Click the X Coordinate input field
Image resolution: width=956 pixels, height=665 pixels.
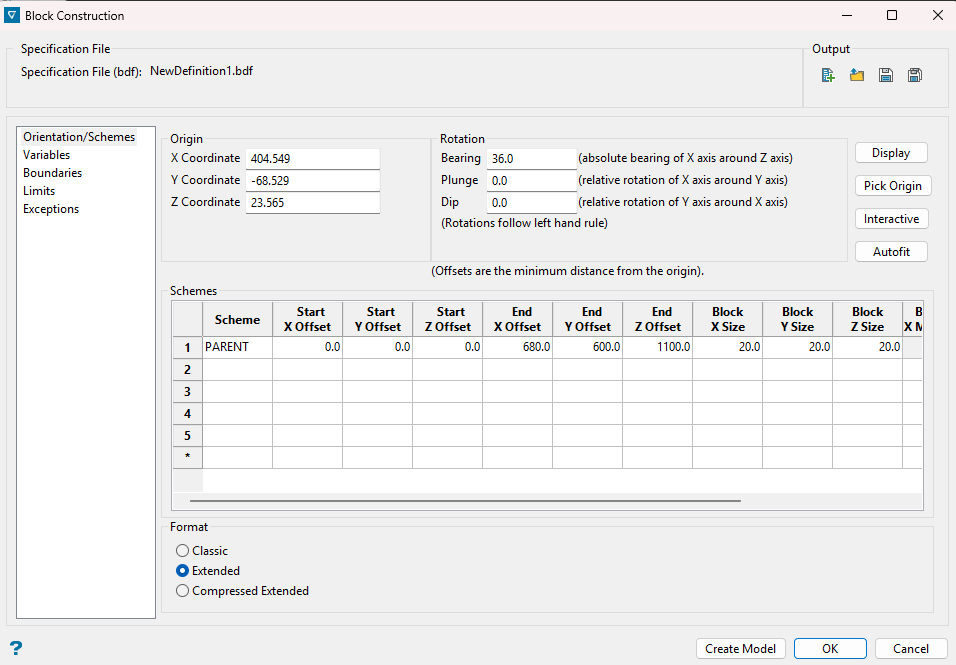pos(313,158)
